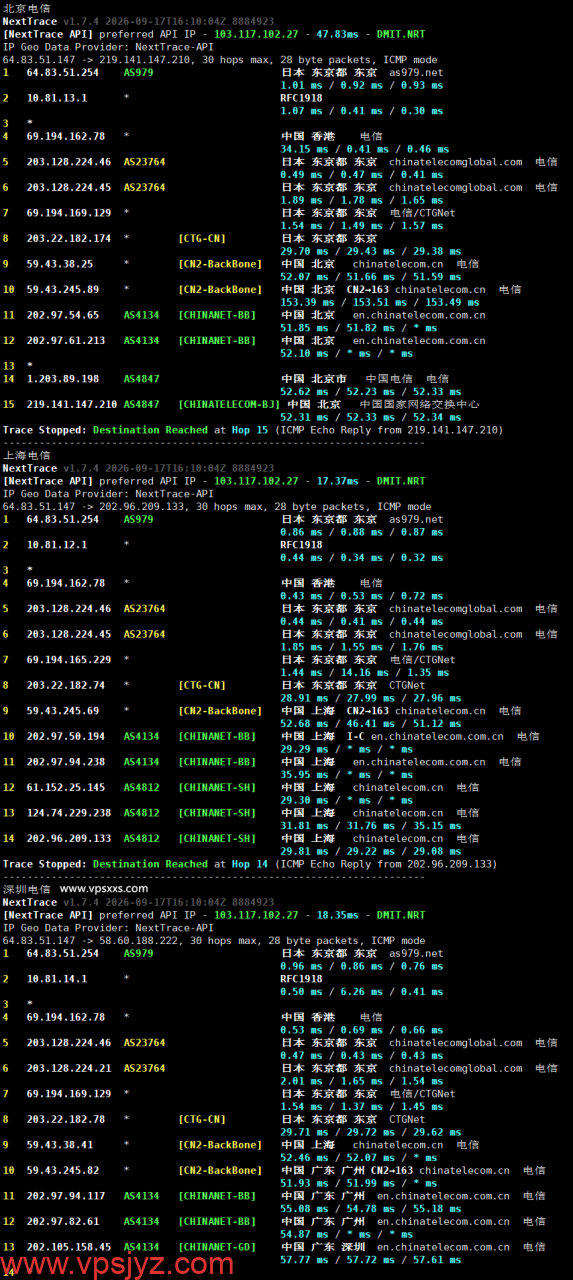573x1280 pixels.
Task: Click the '153.39 ms' latency reading
Action: pyautogui.click(x=309, y=302)
